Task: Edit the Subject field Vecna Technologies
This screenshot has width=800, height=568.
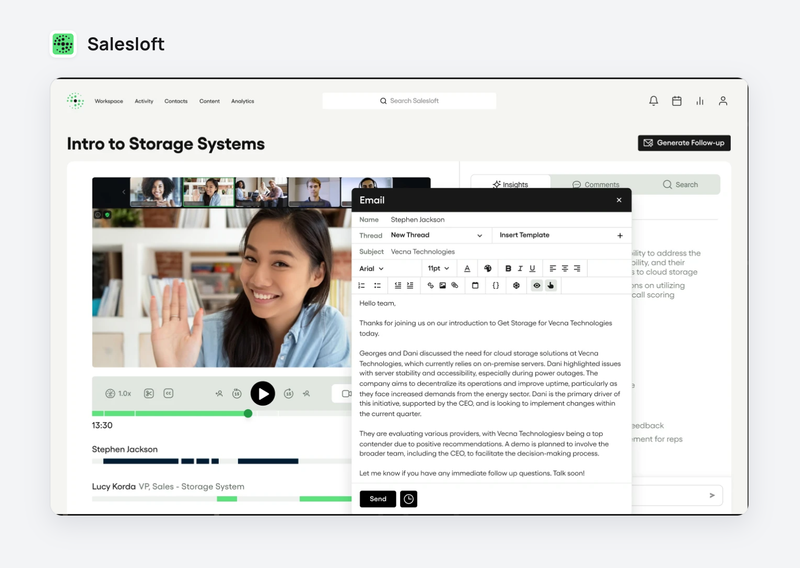Action: click(x=491, y=252)
